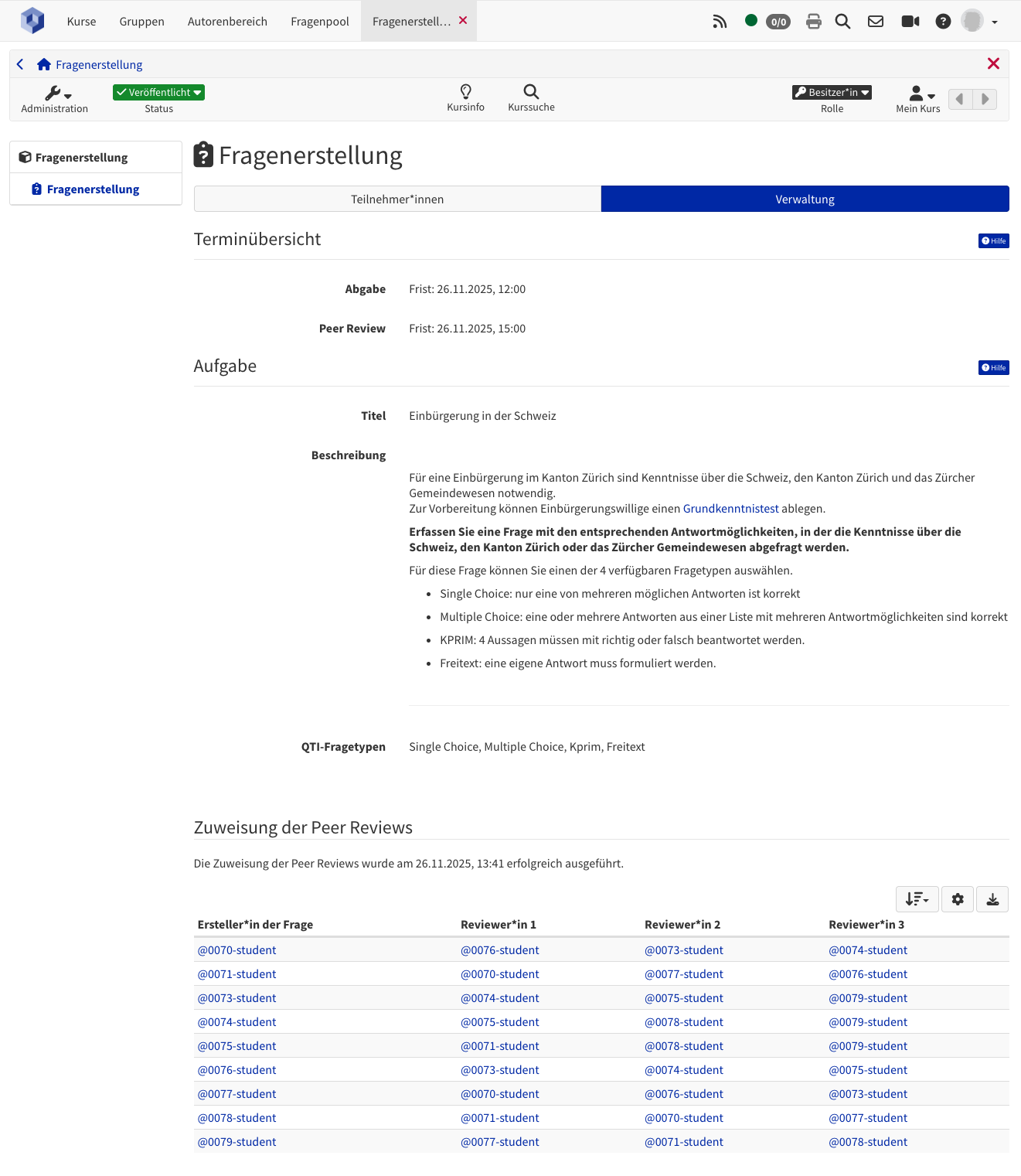
Task: Click the Hilfe button beside Terminübersicht
Action: pos(993,241)
